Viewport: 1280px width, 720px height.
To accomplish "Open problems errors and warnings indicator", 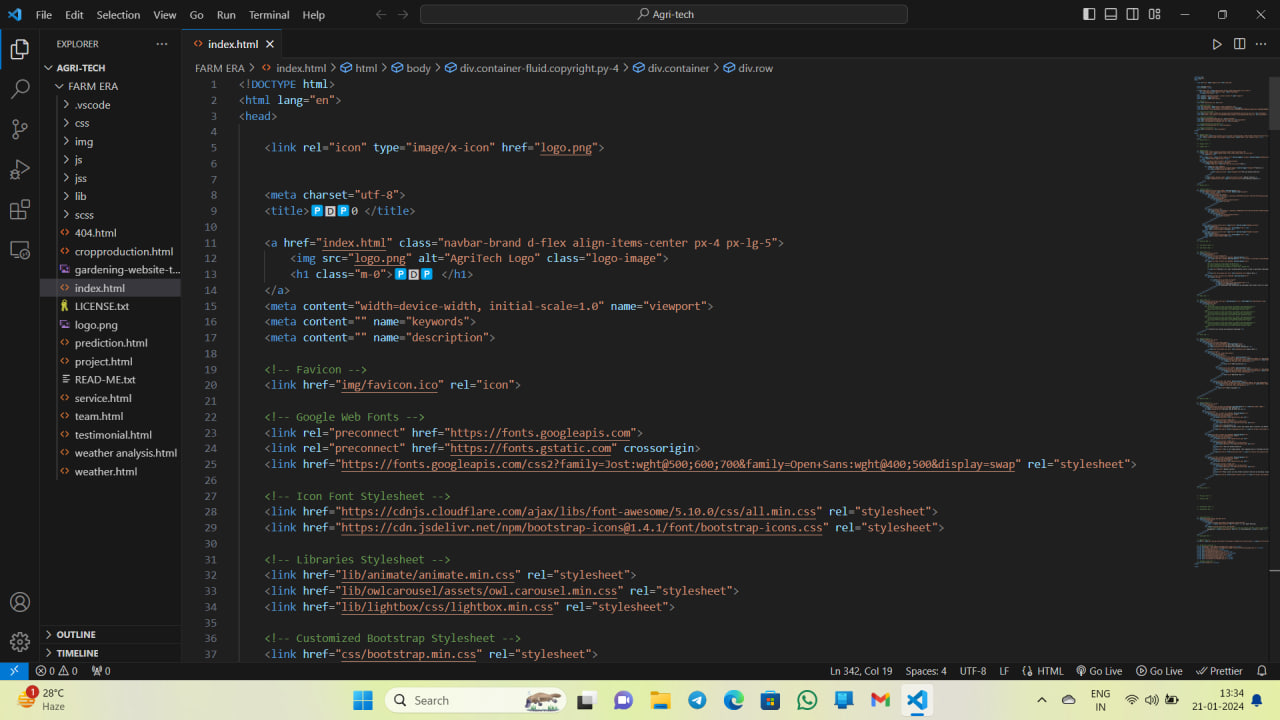I will coord(56,671).
